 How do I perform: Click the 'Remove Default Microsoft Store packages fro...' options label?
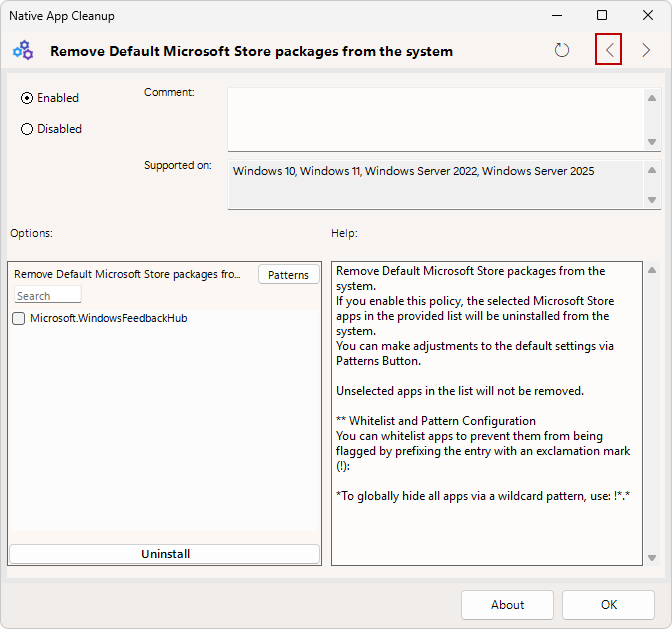127,274
